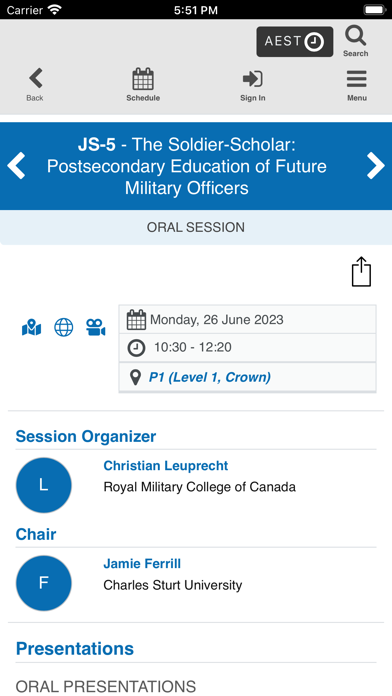The image size is (392, 696).
Task: Go to previous session with left chevron
Action: (16, 166)
